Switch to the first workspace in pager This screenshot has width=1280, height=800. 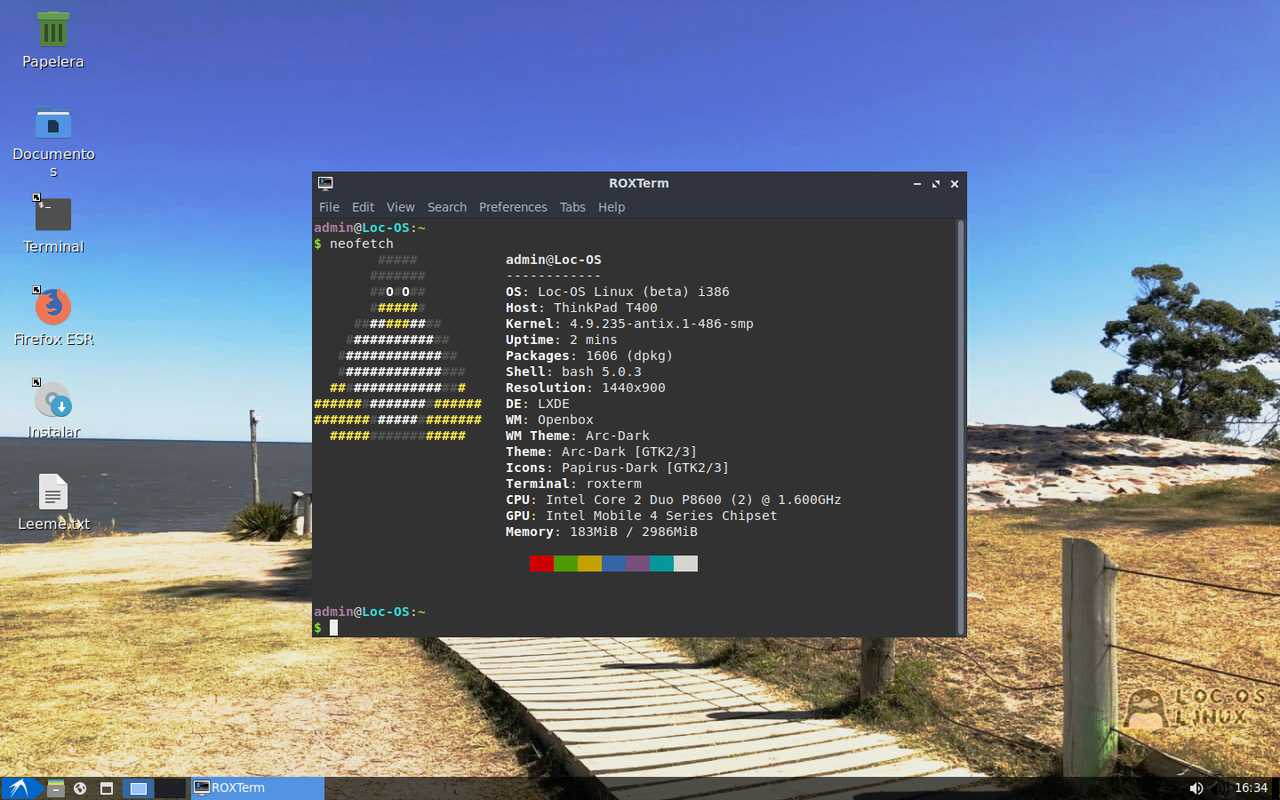(138, 788)
